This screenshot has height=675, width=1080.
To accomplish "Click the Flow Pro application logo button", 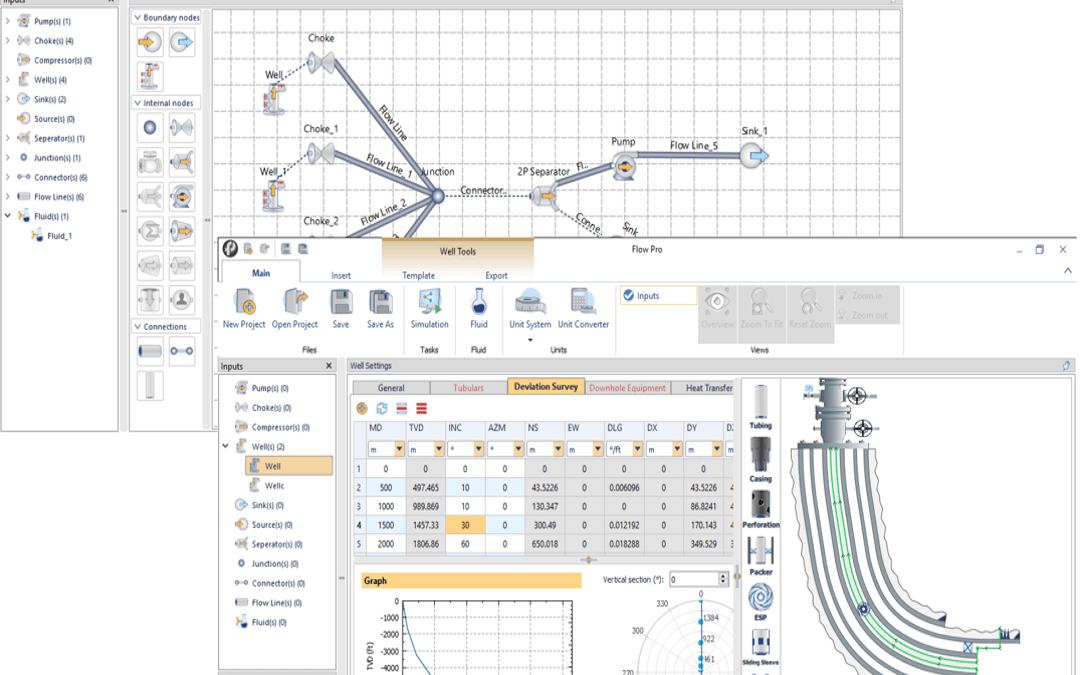I will coord(230,249).
